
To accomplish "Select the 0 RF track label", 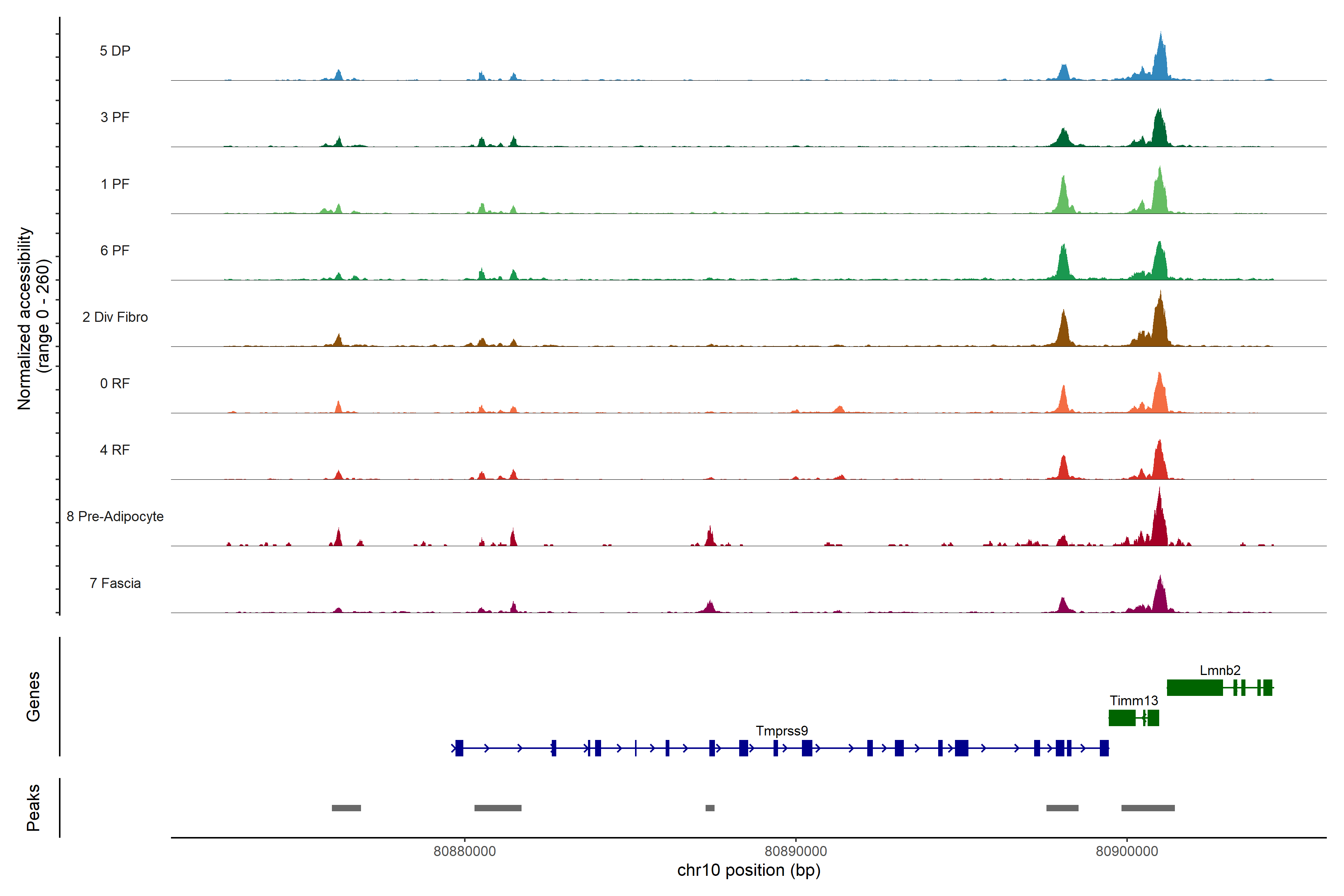I will pyautogui.click(x=115, y=383).
